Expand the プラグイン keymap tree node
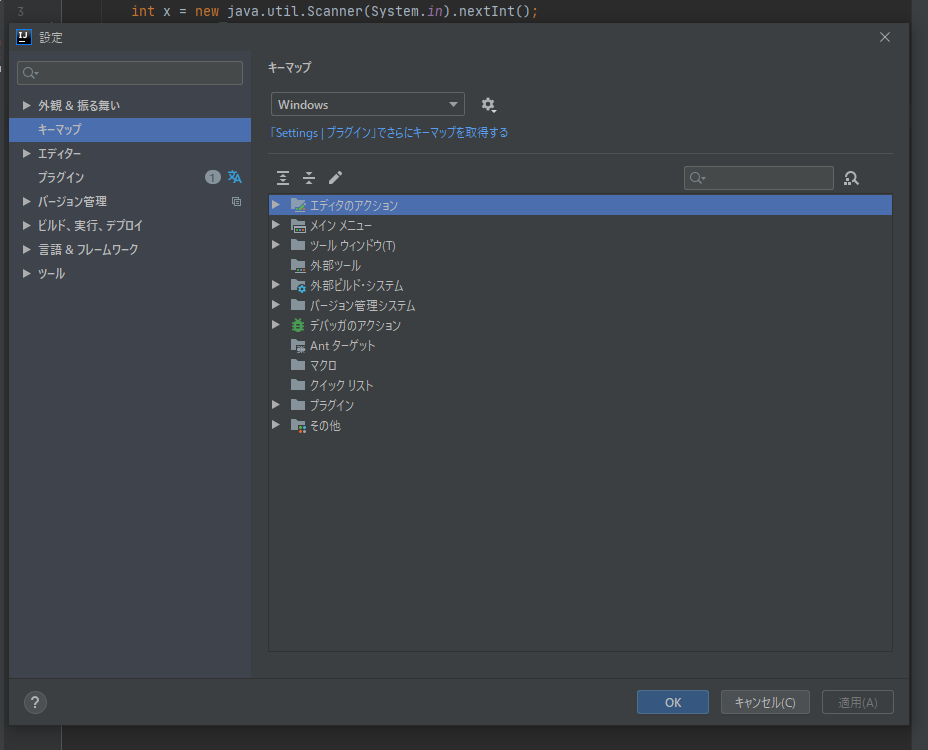The width and height of the screenshot is (928, 750). [276, 404]
